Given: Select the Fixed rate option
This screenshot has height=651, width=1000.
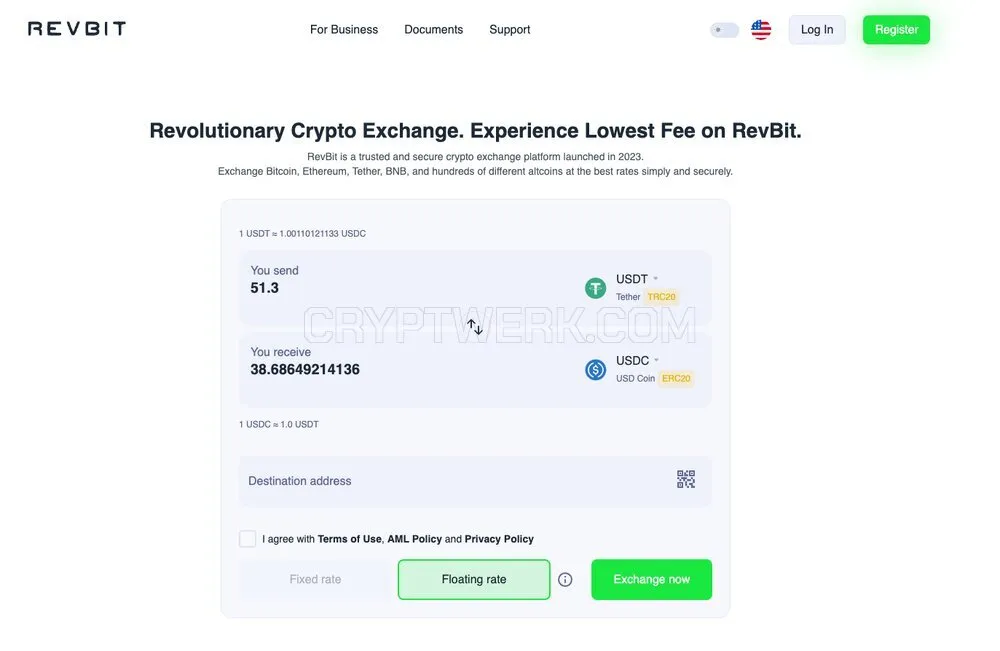Looking at the screenshot, I should tap(316, 580).
